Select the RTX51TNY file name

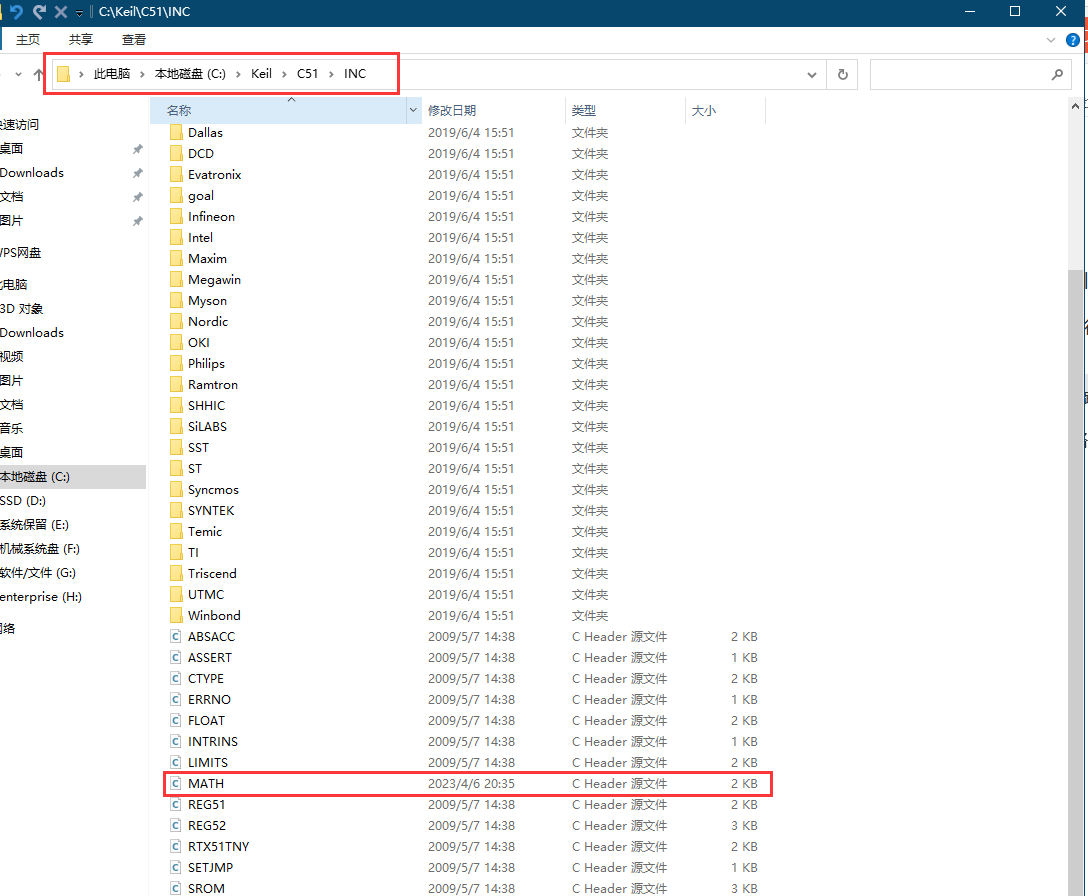pyautogui.click(x=219, y=847)
